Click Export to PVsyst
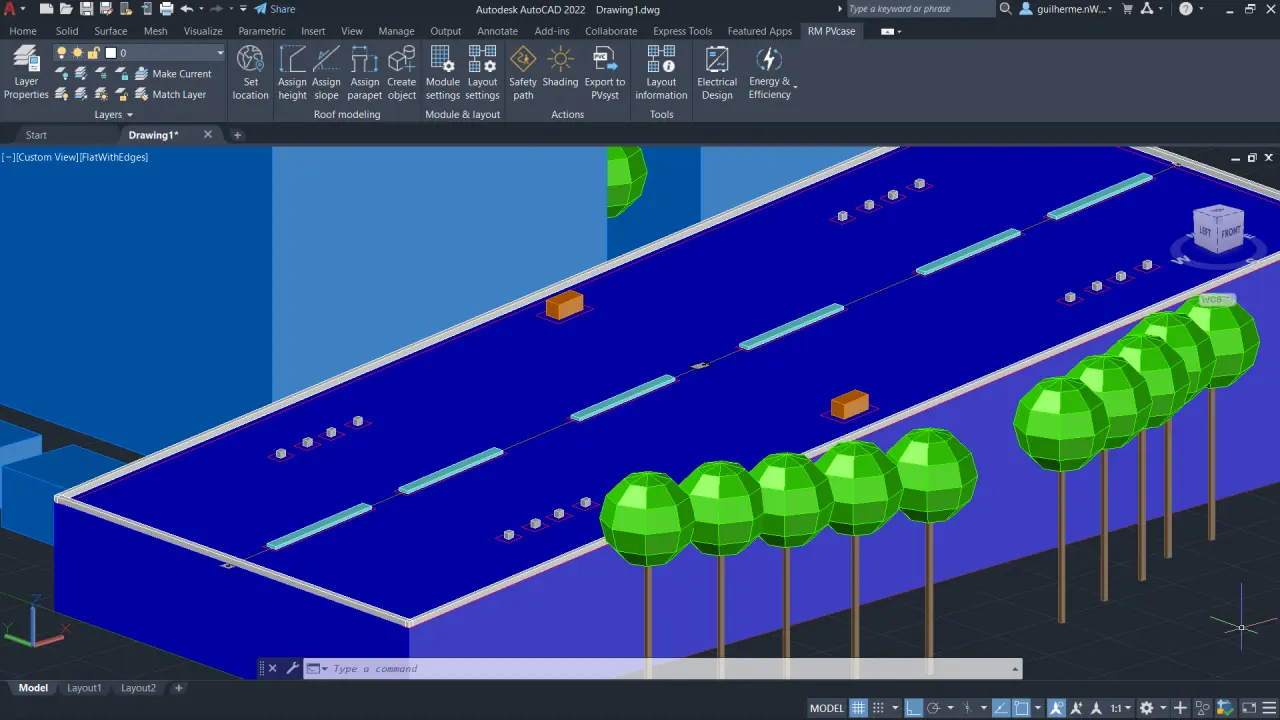The width and height of the screenshot is (1280, 720). (605, 73)
